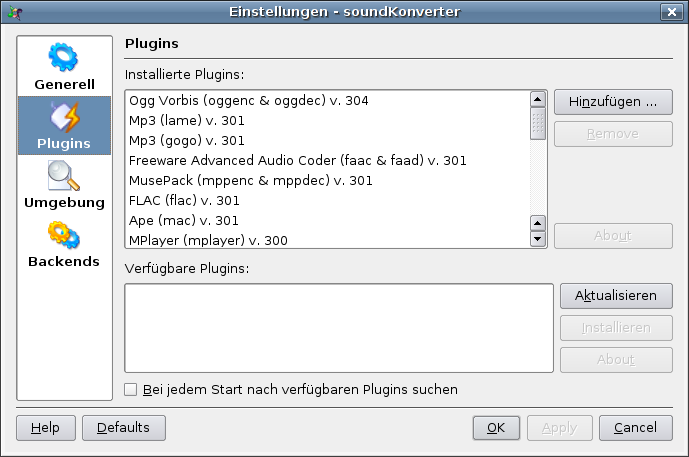Click the Apply button
Screen dimensions: 689x457
pyautogui.click(x=560, y=428)
